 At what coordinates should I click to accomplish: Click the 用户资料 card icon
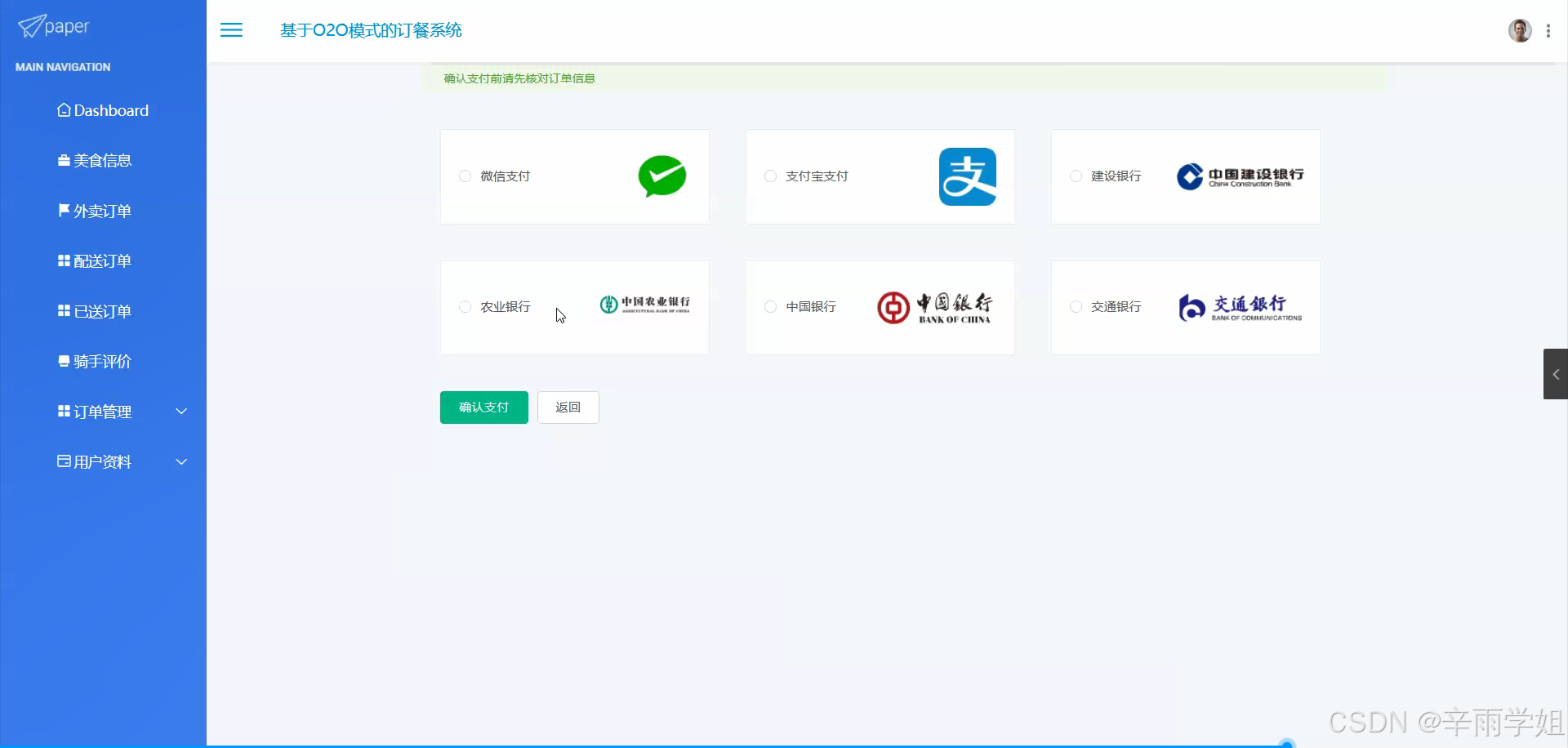point(64,461)
